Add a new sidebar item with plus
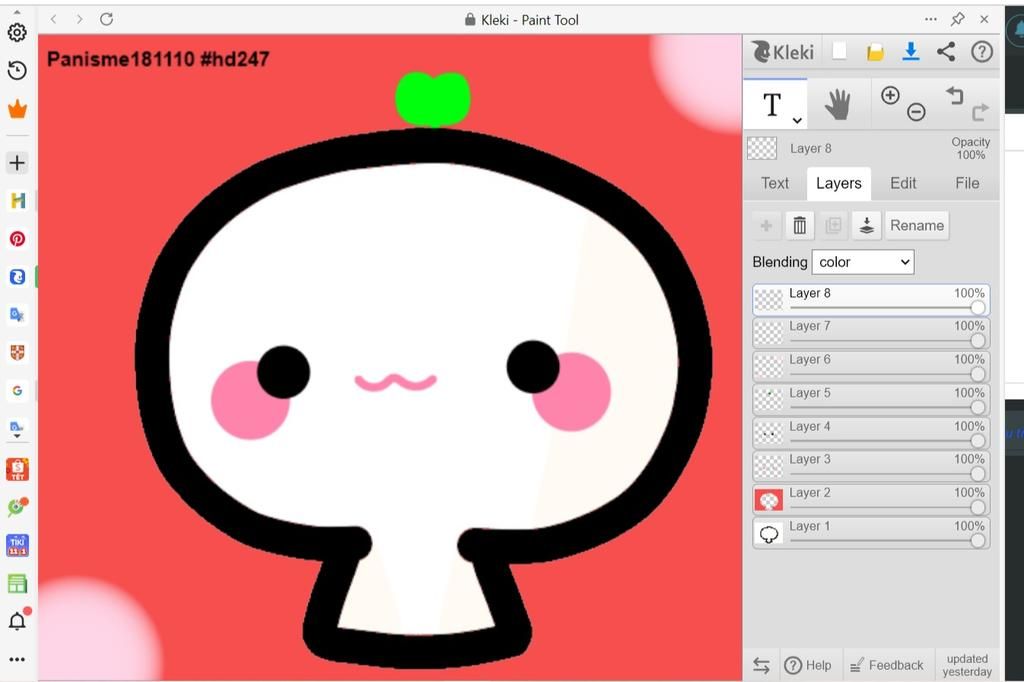Screen dimensions: 1024x682 17,163
